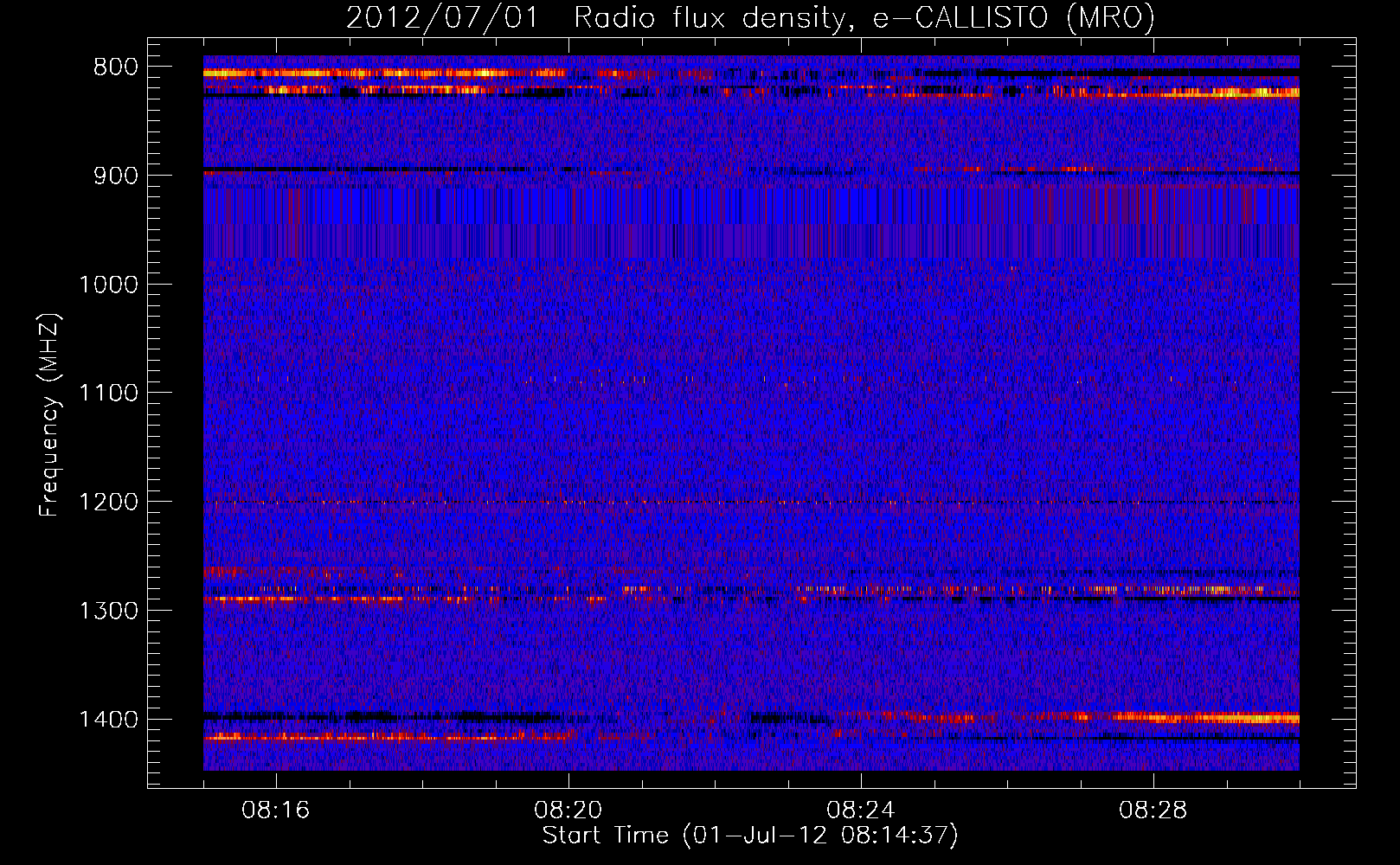This screenshot has width=1400, height=865.
Task: Click the 800 frequency tick label
Action: click(x=115, y=67)
